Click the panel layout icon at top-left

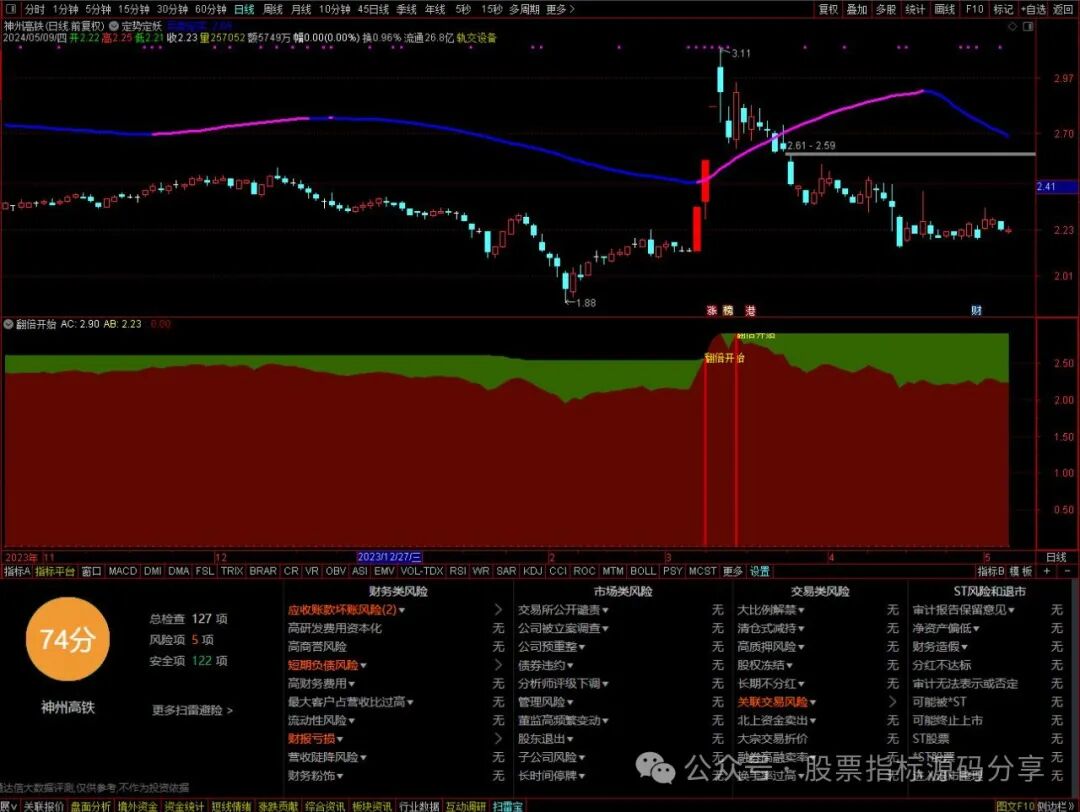coord(10,9)
